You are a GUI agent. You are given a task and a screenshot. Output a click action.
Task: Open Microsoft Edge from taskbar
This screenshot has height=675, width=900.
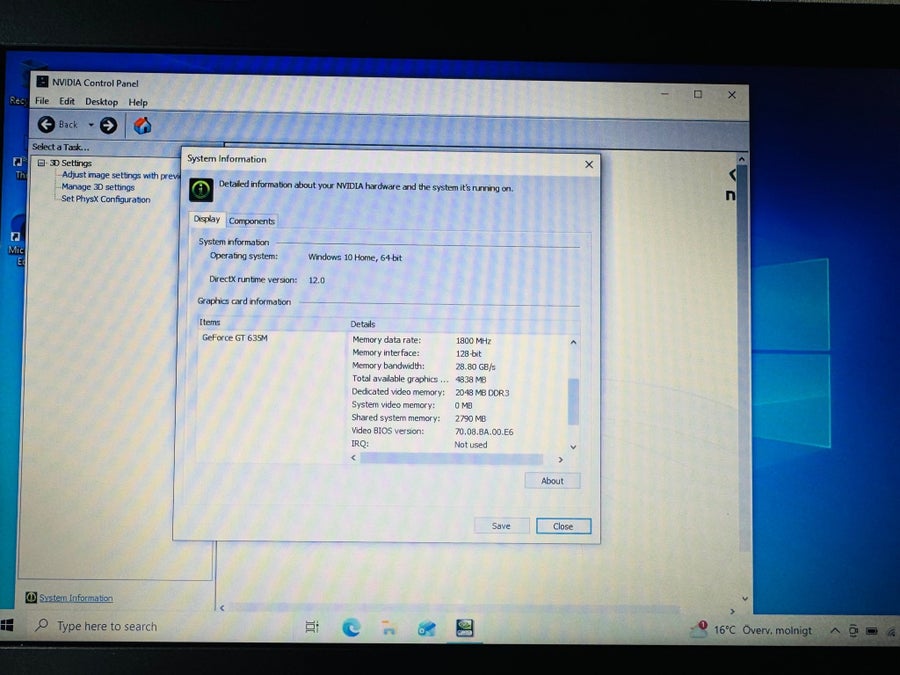(351, 627)
